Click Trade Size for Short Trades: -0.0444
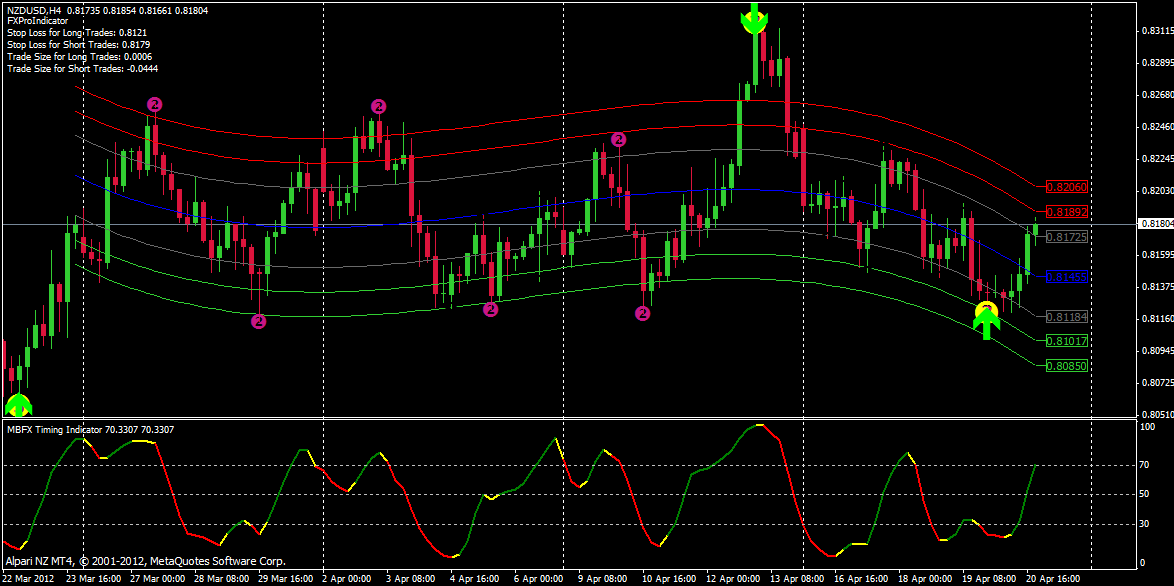Image resolution: width=1174 pixels, height=586 pixels. [82, 69]
